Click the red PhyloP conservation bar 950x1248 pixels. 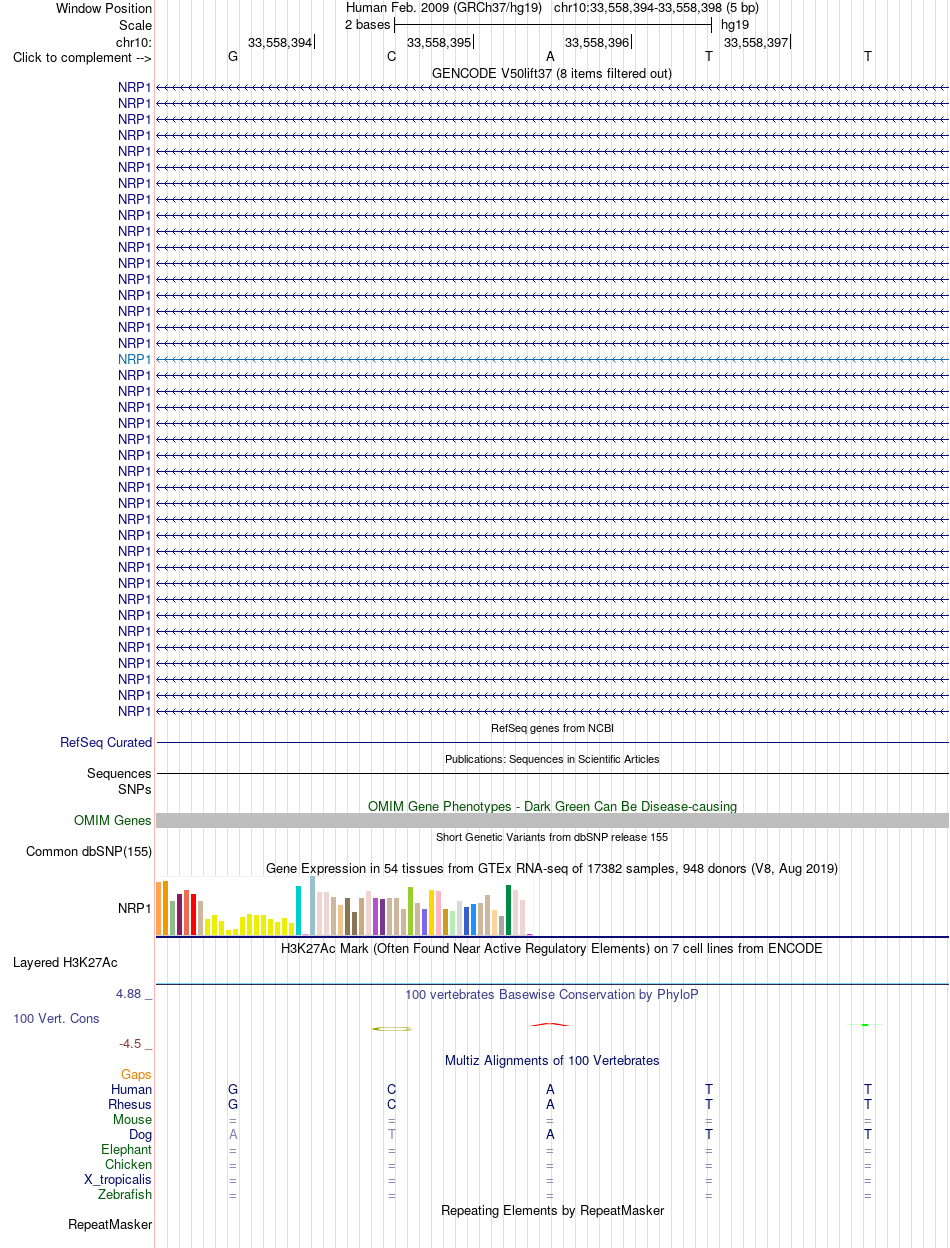coord(550,1024)
